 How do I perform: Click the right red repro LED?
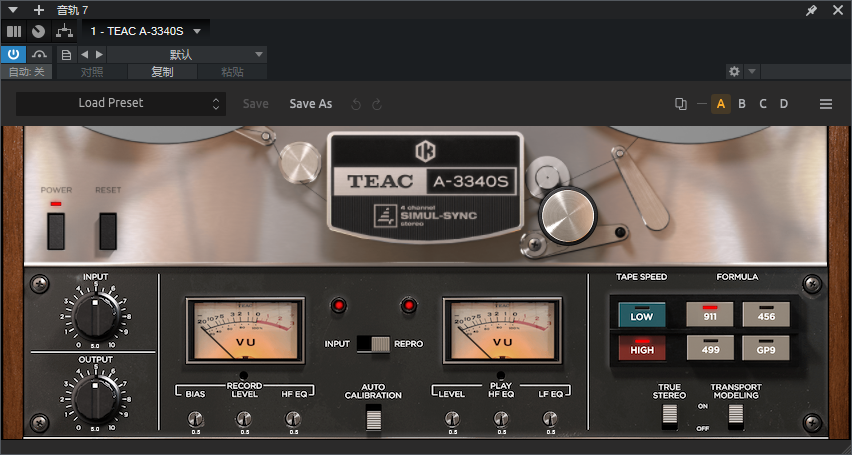(x=409, y=306)
